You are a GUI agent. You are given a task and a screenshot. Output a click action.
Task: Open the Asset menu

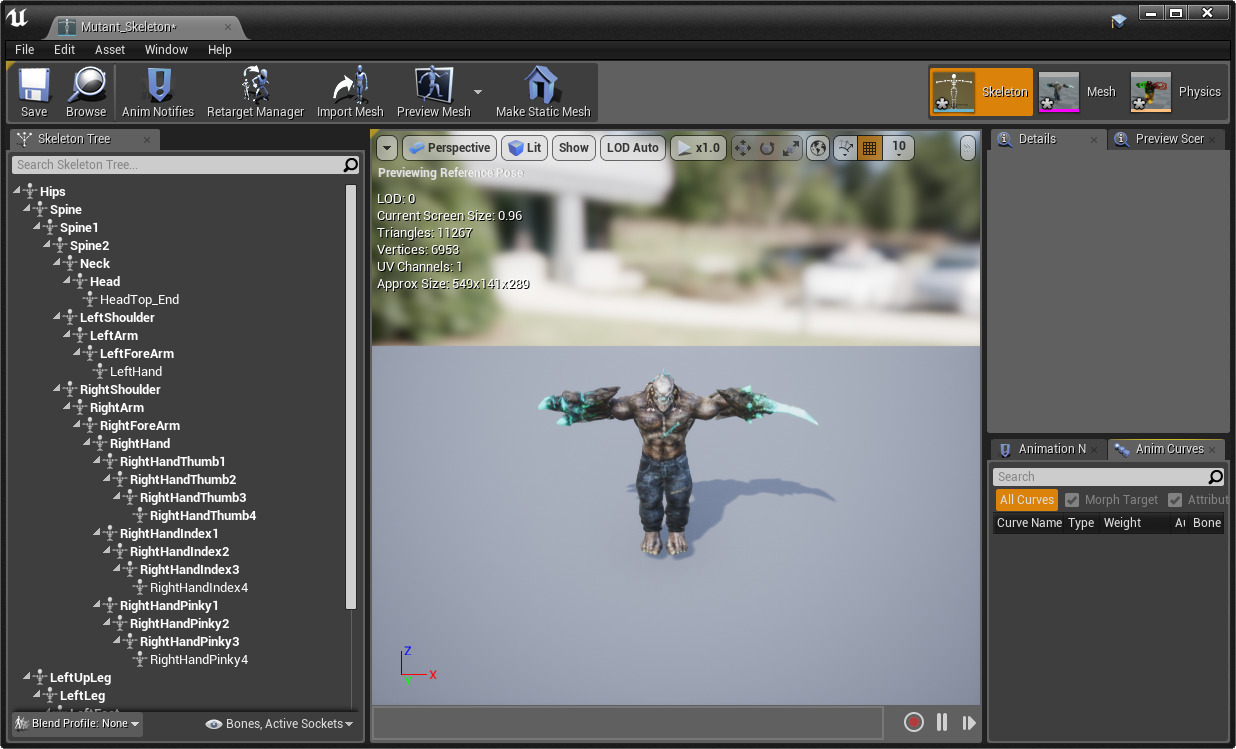[110, 49]
